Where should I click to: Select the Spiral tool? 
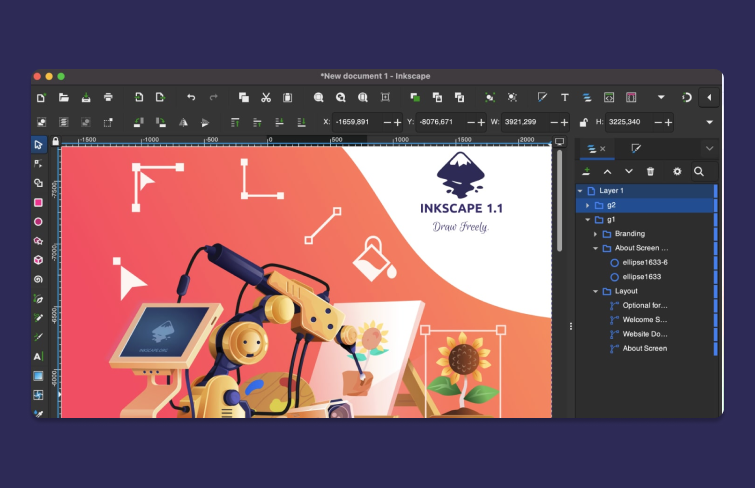[x=38, y=279]
